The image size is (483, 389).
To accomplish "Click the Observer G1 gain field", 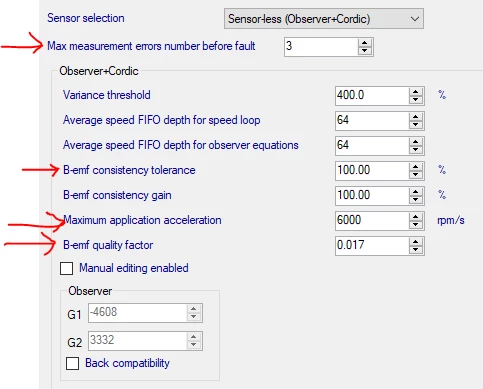I will (x=138, y=313).
